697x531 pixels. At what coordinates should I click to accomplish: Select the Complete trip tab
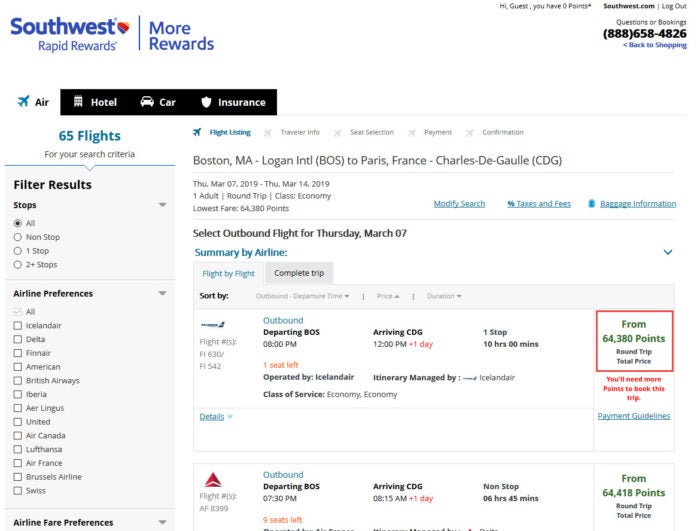click(x=299, y=273)
